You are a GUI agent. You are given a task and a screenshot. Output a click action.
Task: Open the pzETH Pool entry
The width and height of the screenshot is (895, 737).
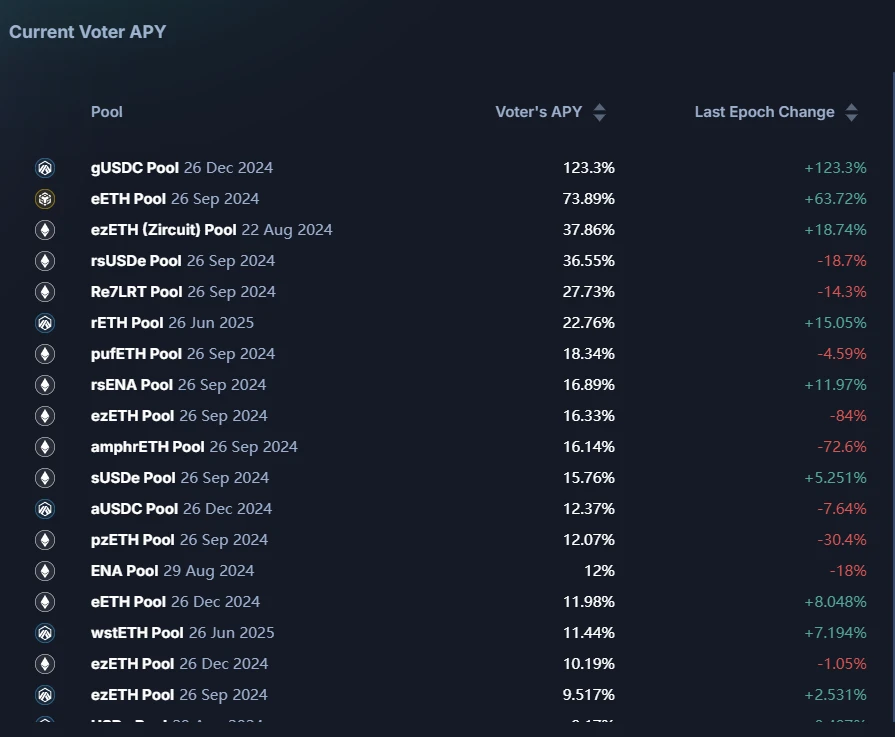133,540
